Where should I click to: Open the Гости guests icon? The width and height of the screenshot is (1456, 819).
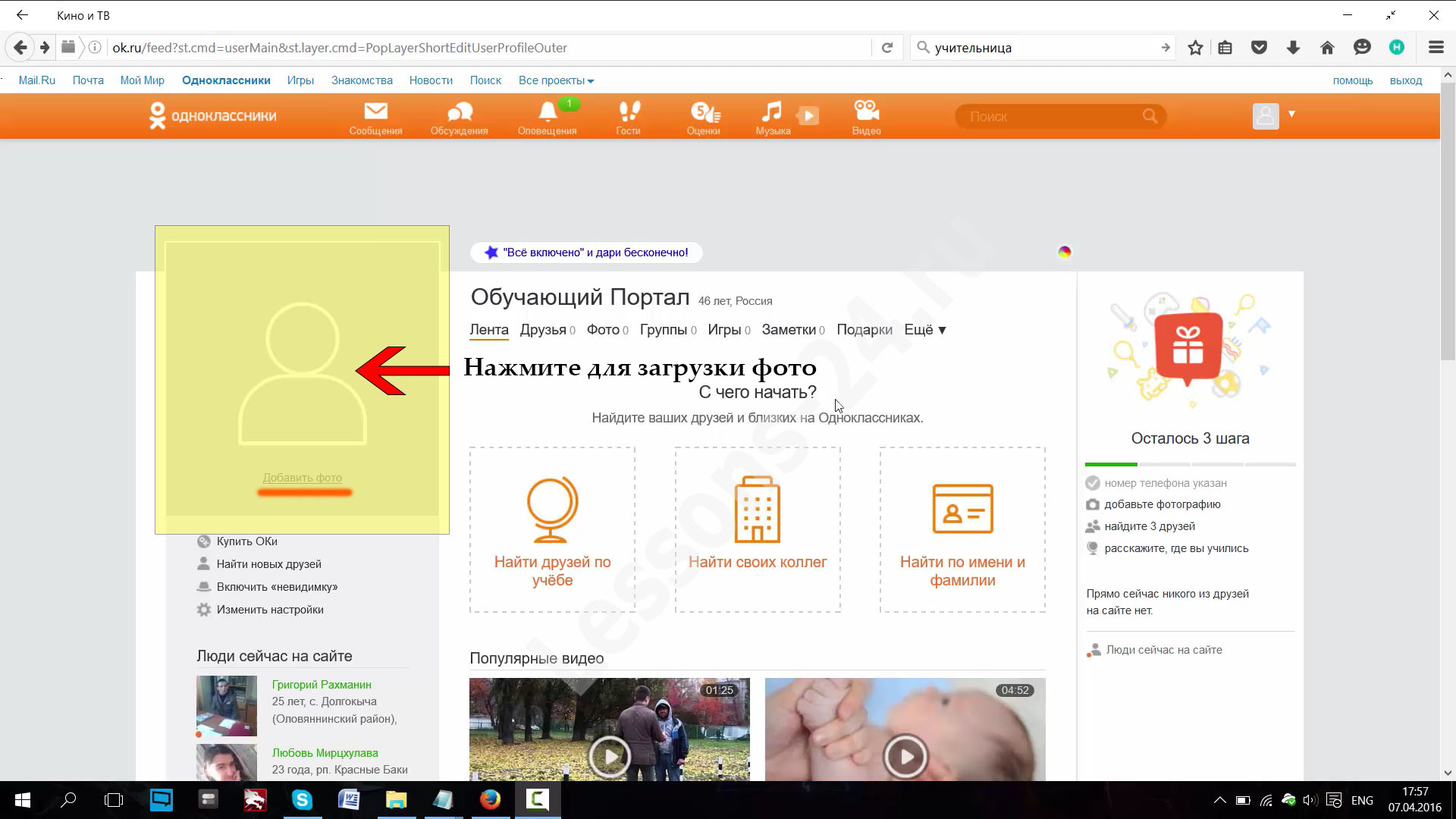click(628, 118)
